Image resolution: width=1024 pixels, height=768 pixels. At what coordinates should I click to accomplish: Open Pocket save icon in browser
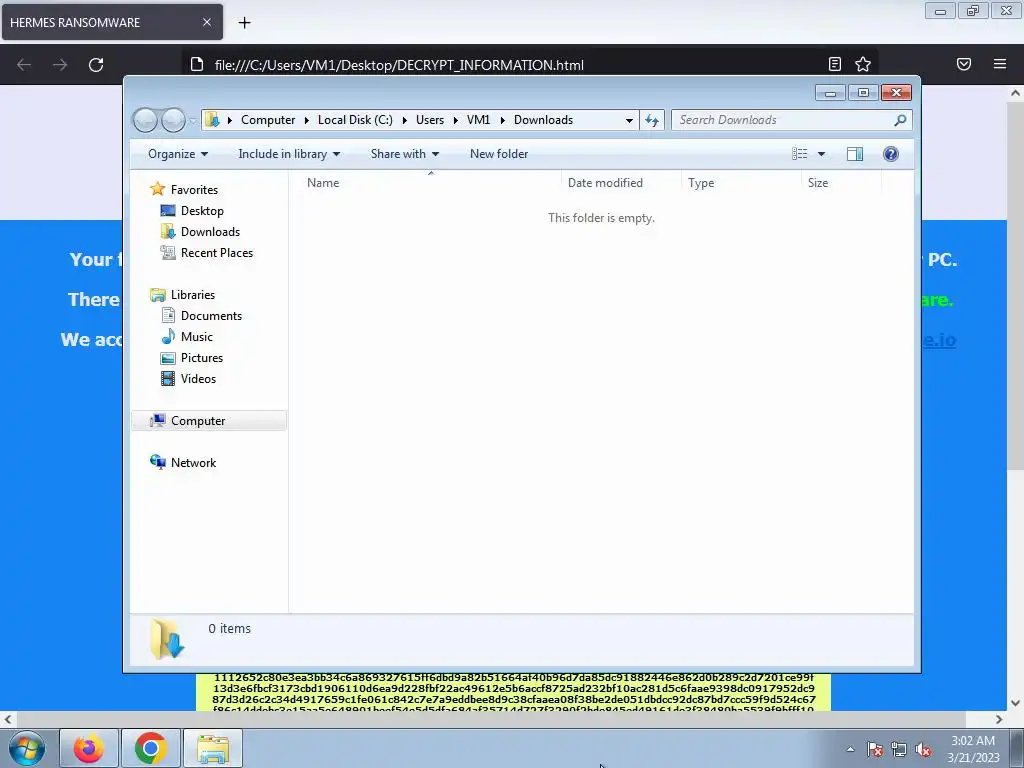coord(964,64)
